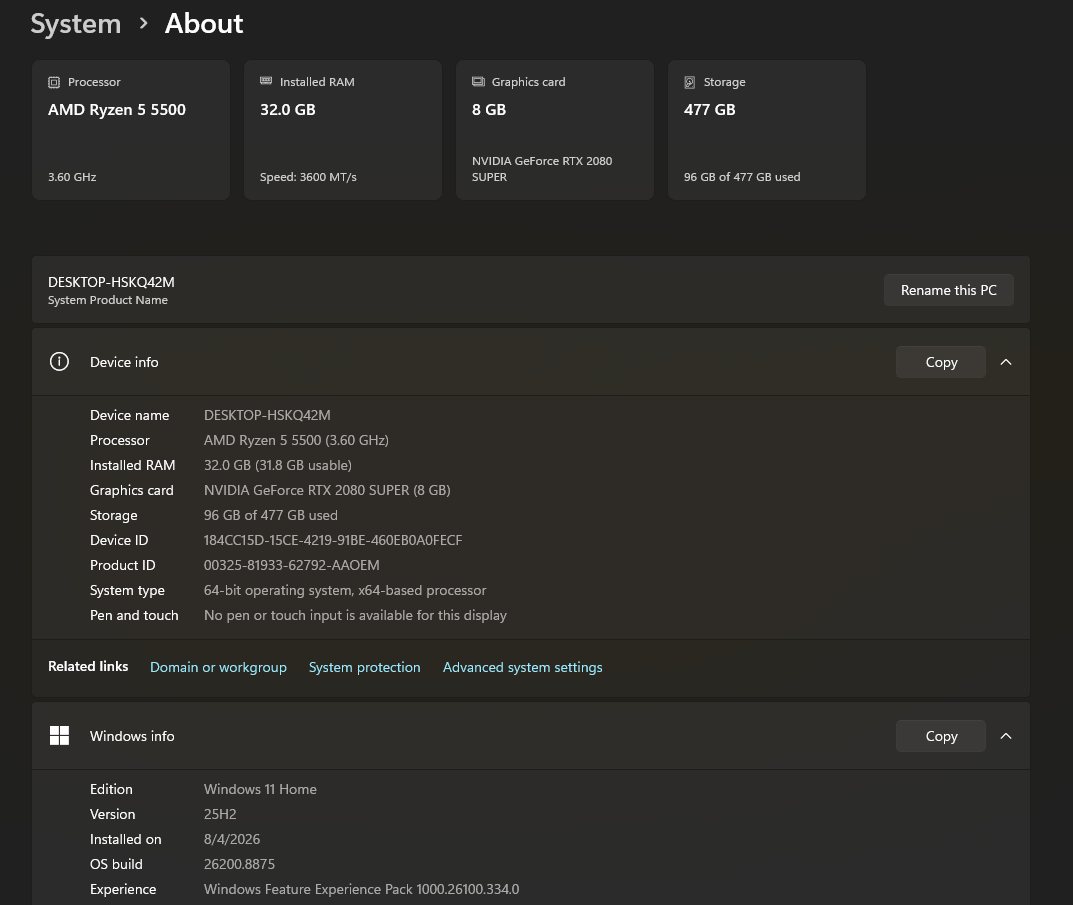Click device name value DESKTOP-HSKQ42M in Device info
Viewport: 1073px width, 905px height.
[267, 416]
